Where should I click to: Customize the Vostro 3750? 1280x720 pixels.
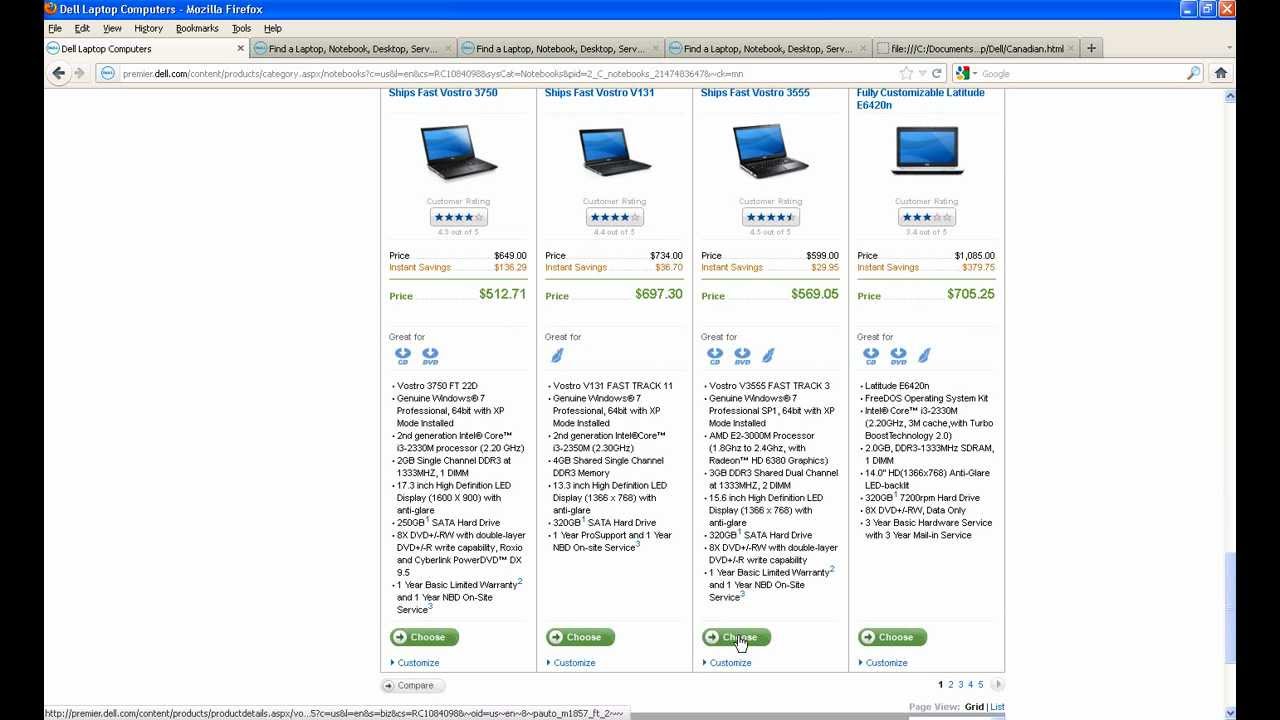418,663
